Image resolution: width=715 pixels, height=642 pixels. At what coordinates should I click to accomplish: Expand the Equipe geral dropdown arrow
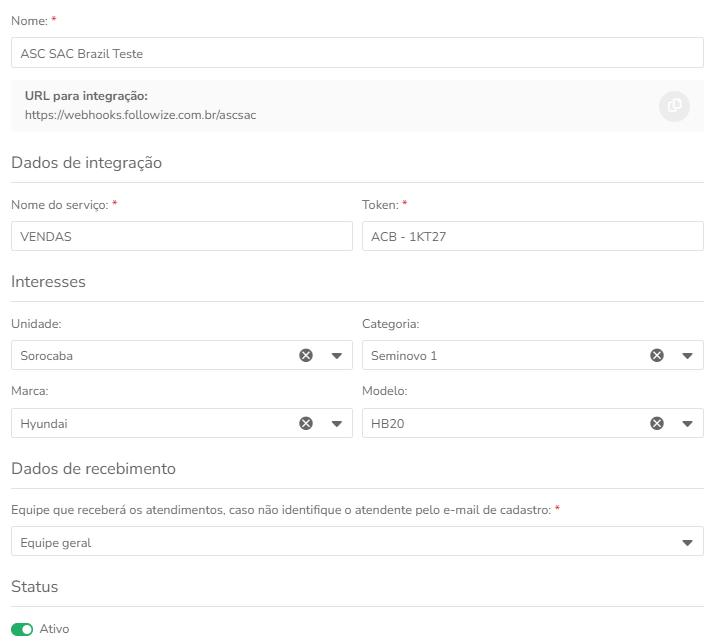(x=687, y=543)
